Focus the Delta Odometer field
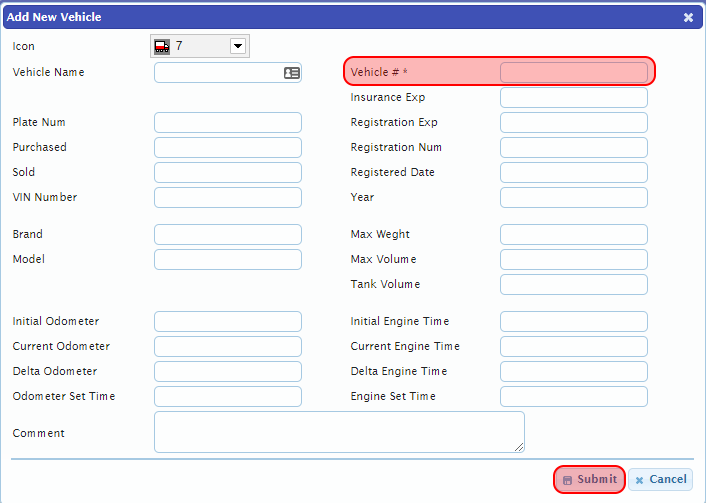Viewport: 706px width, 503px height. (228, 372)
